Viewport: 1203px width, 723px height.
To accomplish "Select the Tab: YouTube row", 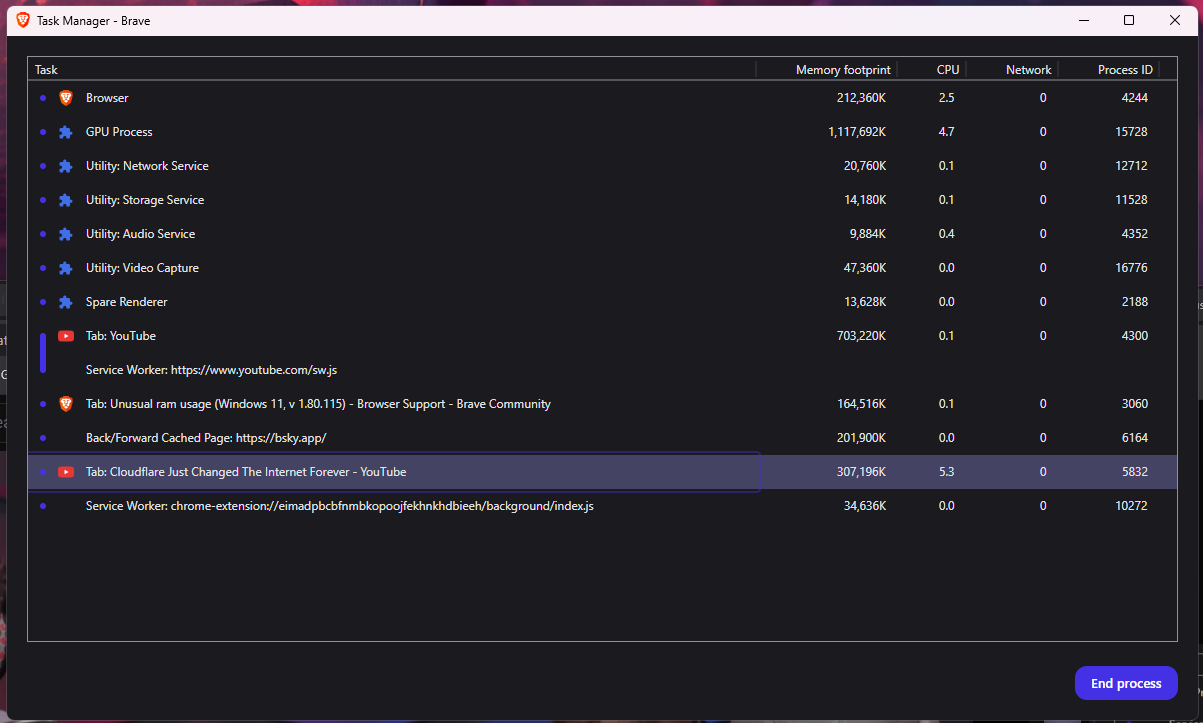I will click(x=602, y=336).
